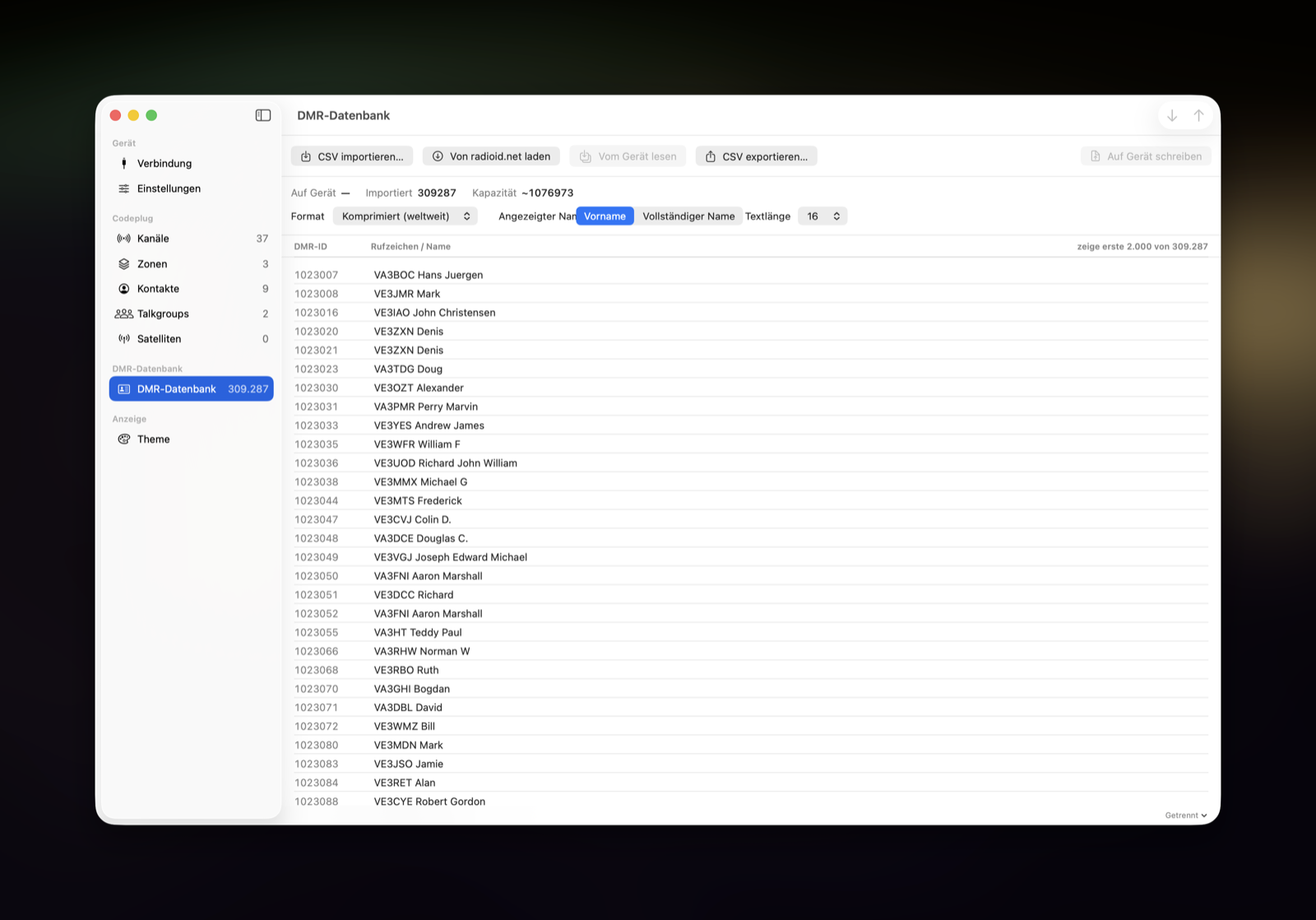
Task: Click Von radioid.net laden button
Action: (491, 156)
